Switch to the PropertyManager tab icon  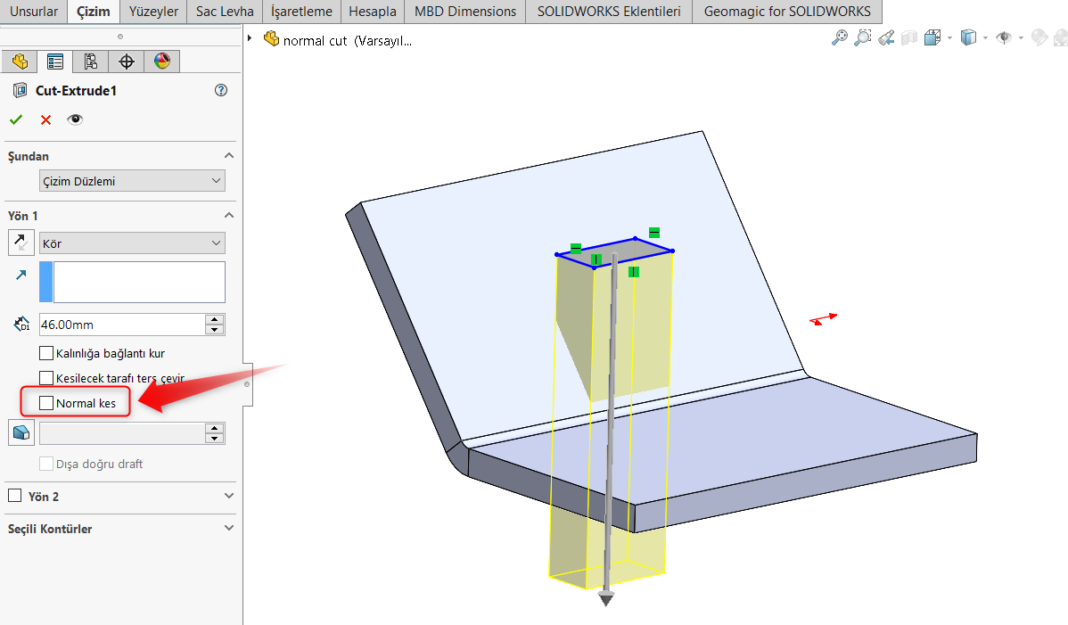[x=55, y=61]
